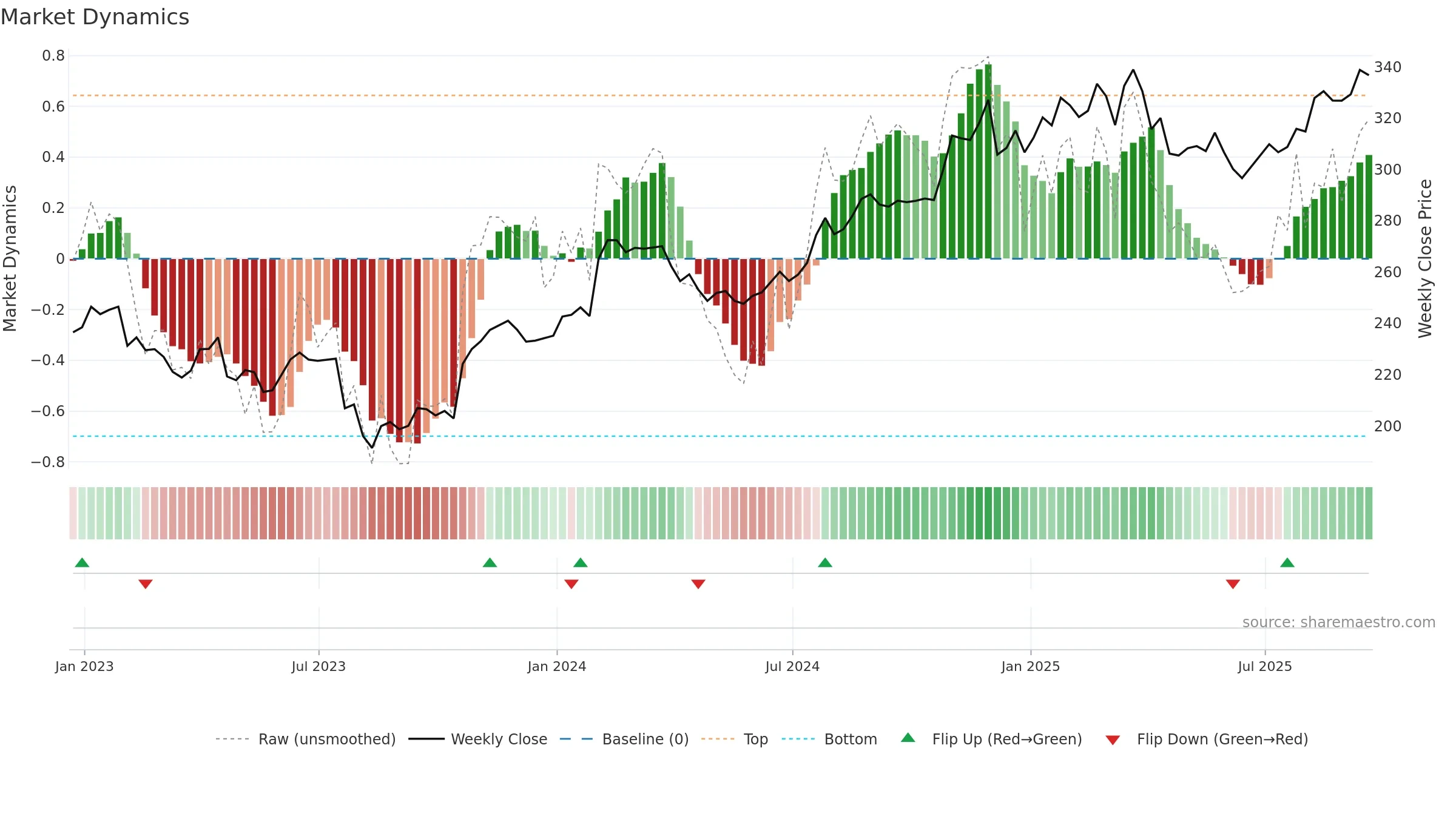
Task: Select the red flip-down marker in June 2025
Action: 1233,584
